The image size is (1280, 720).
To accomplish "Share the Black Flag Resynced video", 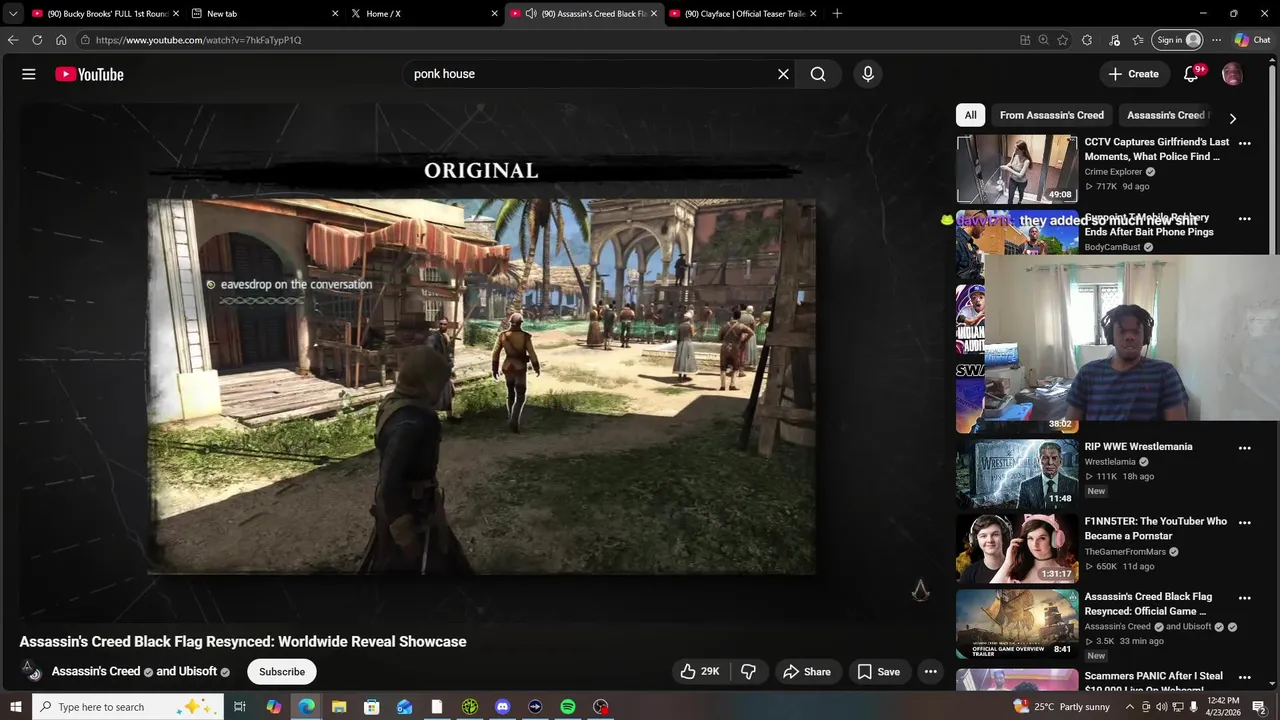I will pos(806,672).
